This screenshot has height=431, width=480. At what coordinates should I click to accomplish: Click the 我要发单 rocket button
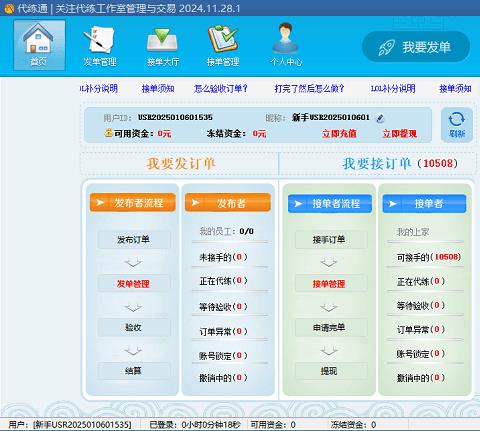coord(416,47)
